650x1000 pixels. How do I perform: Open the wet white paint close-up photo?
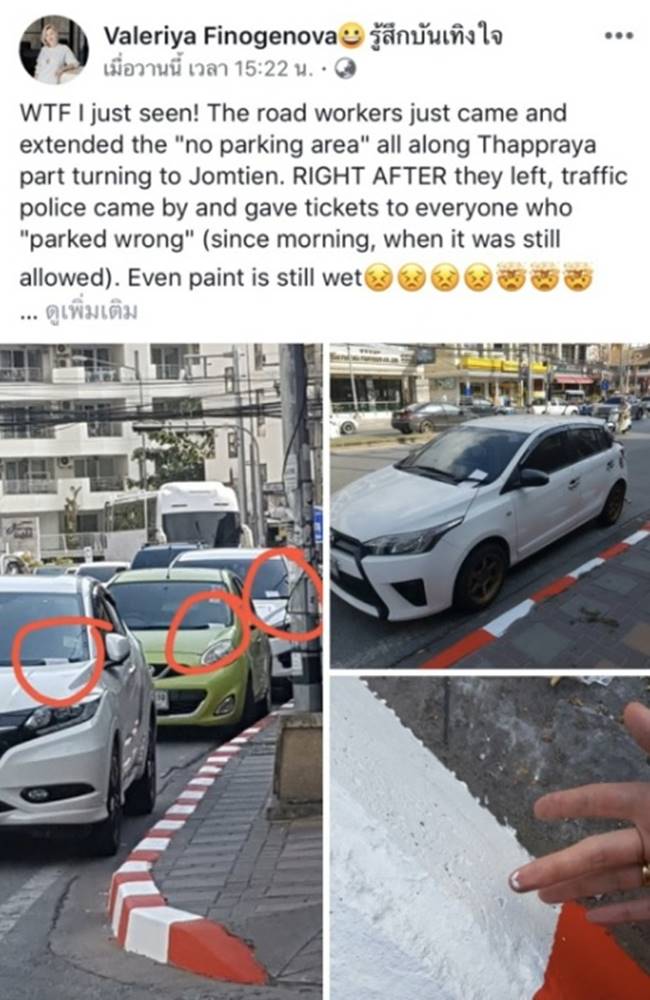point(490,838)
